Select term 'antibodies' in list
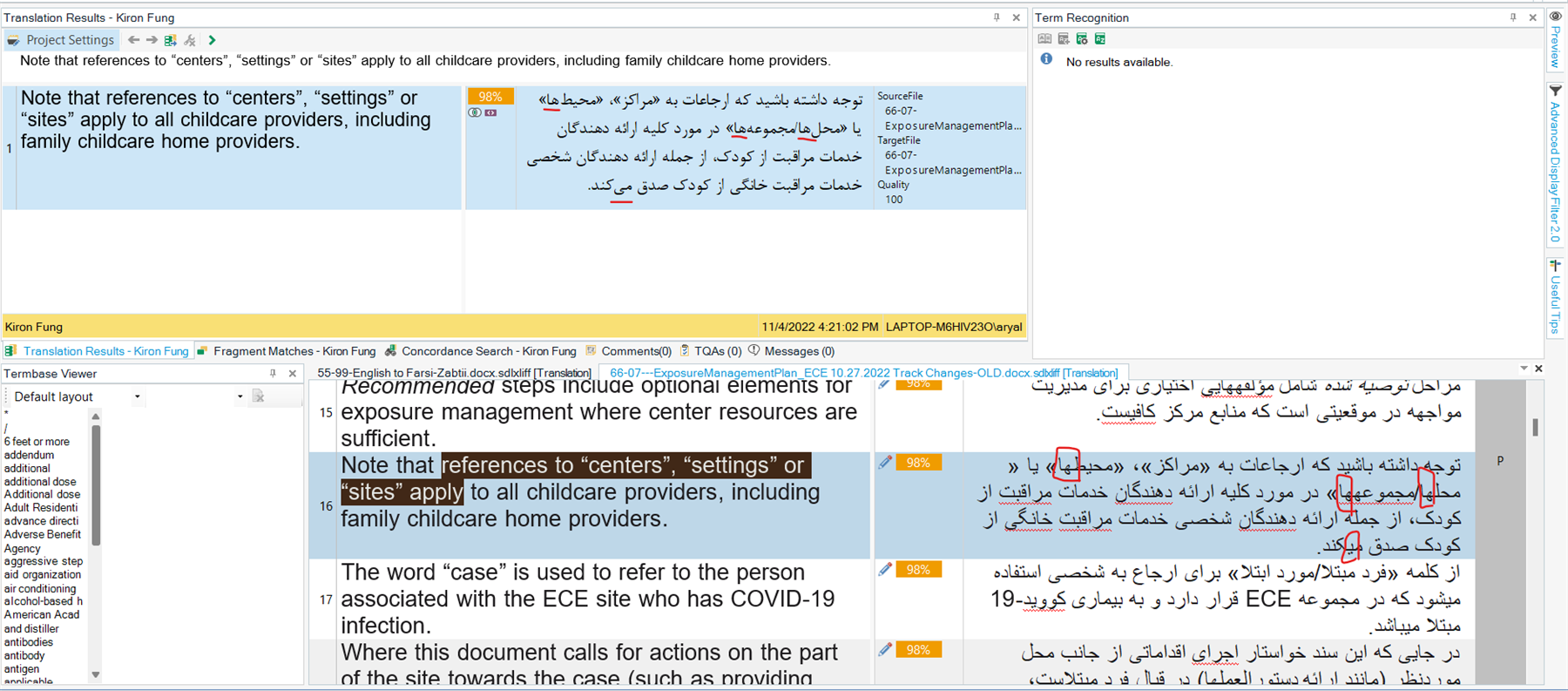This screenshot has height=691, width=1568. coord(29,642)
